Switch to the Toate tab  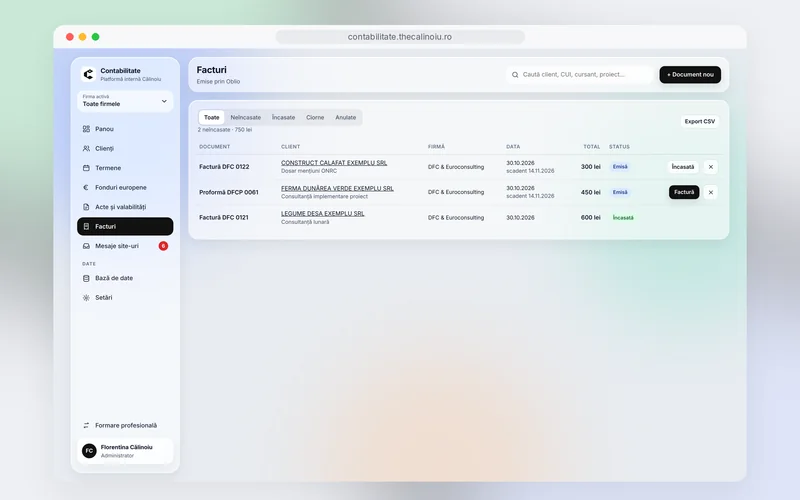211,117
